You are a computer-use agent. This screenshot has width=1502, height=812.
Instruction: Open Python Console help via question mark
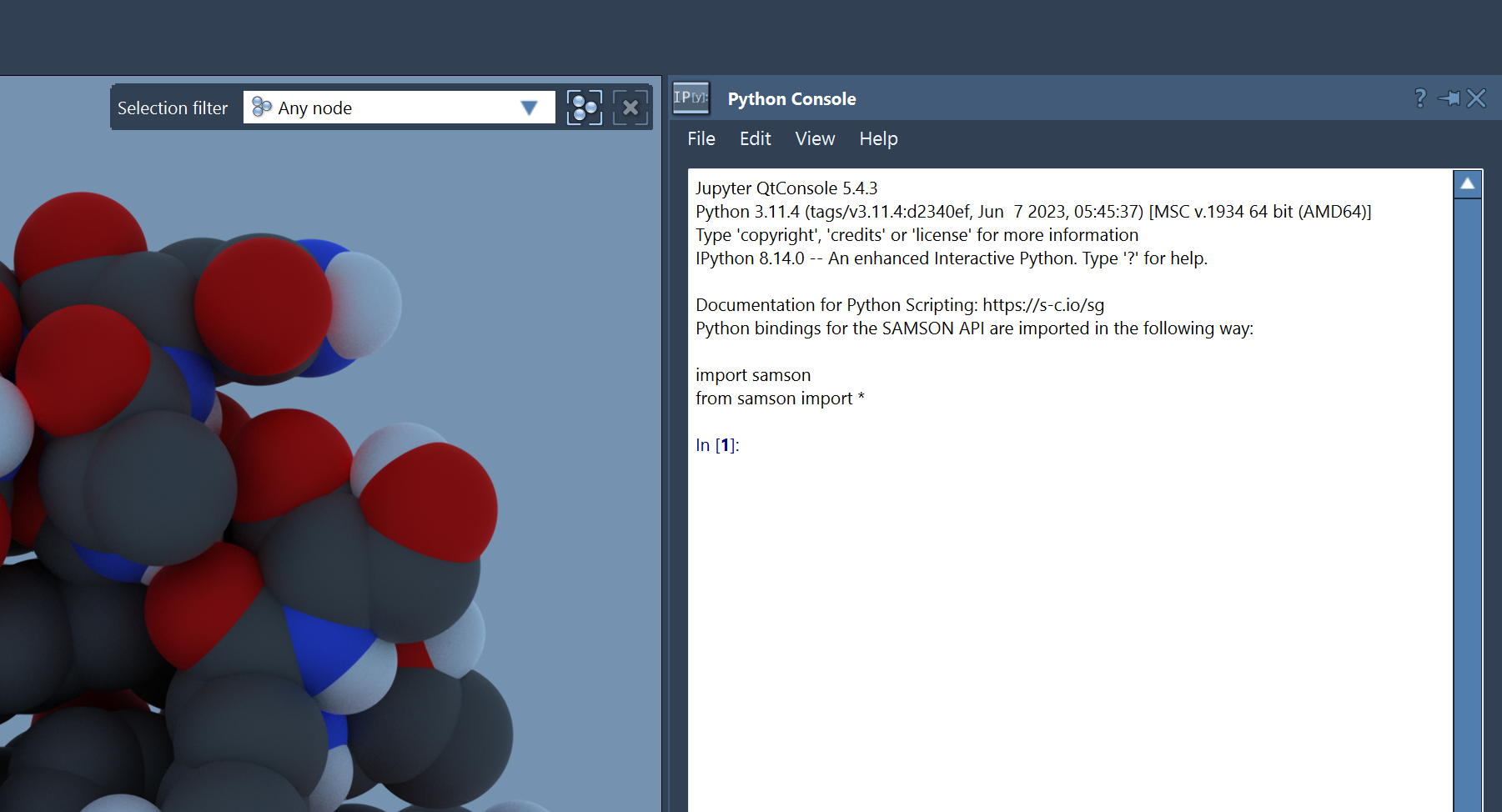point(1420,98)
